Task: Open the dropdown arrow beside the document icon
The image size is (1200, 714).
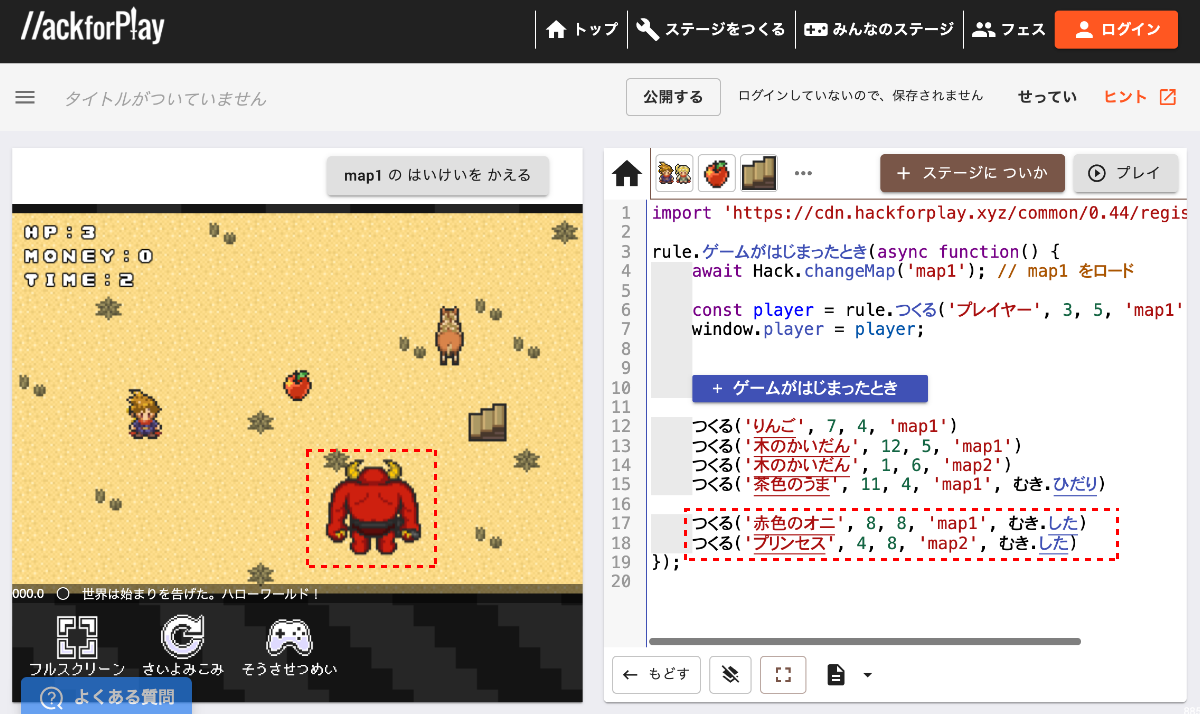Action: [x=866, y=675]
